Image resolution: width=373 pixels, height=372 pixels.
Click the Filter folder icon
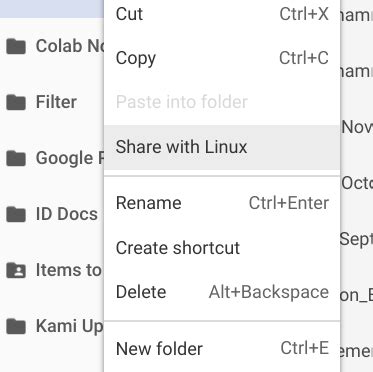[x=16, y=102]
